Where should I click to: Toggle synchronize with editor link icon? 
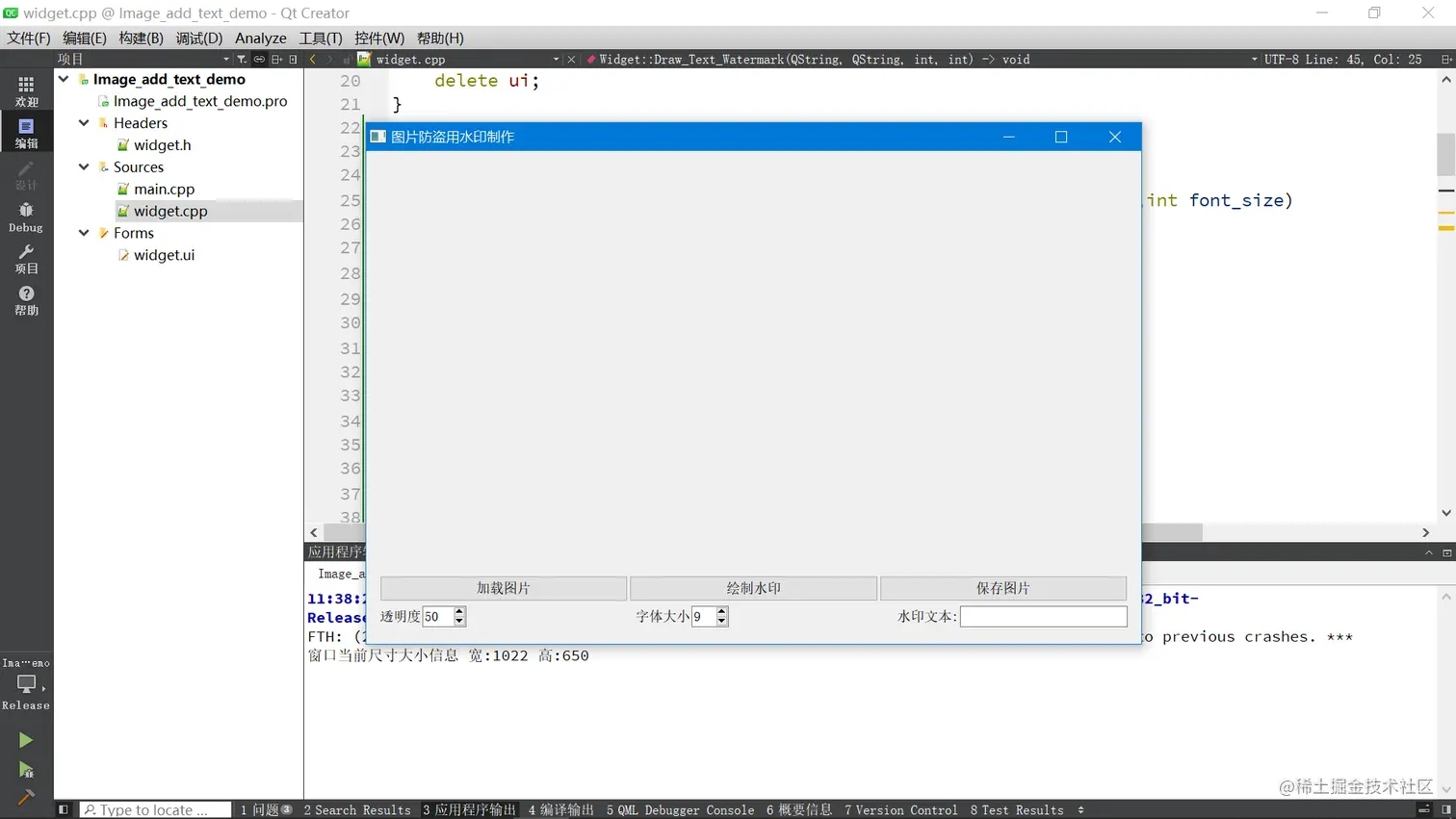coord(259,59)
